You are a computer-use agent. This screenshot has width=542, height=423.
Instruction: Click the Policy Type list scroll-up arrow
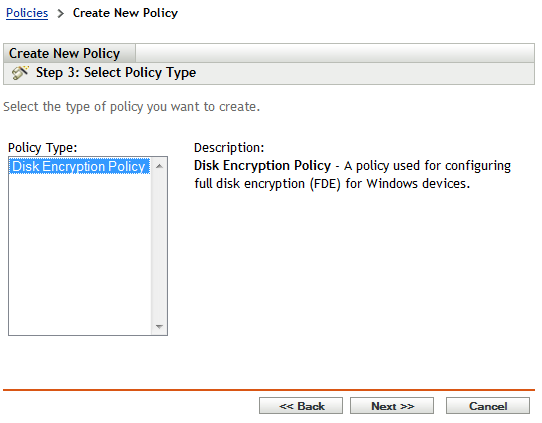[x=159, y=166]
